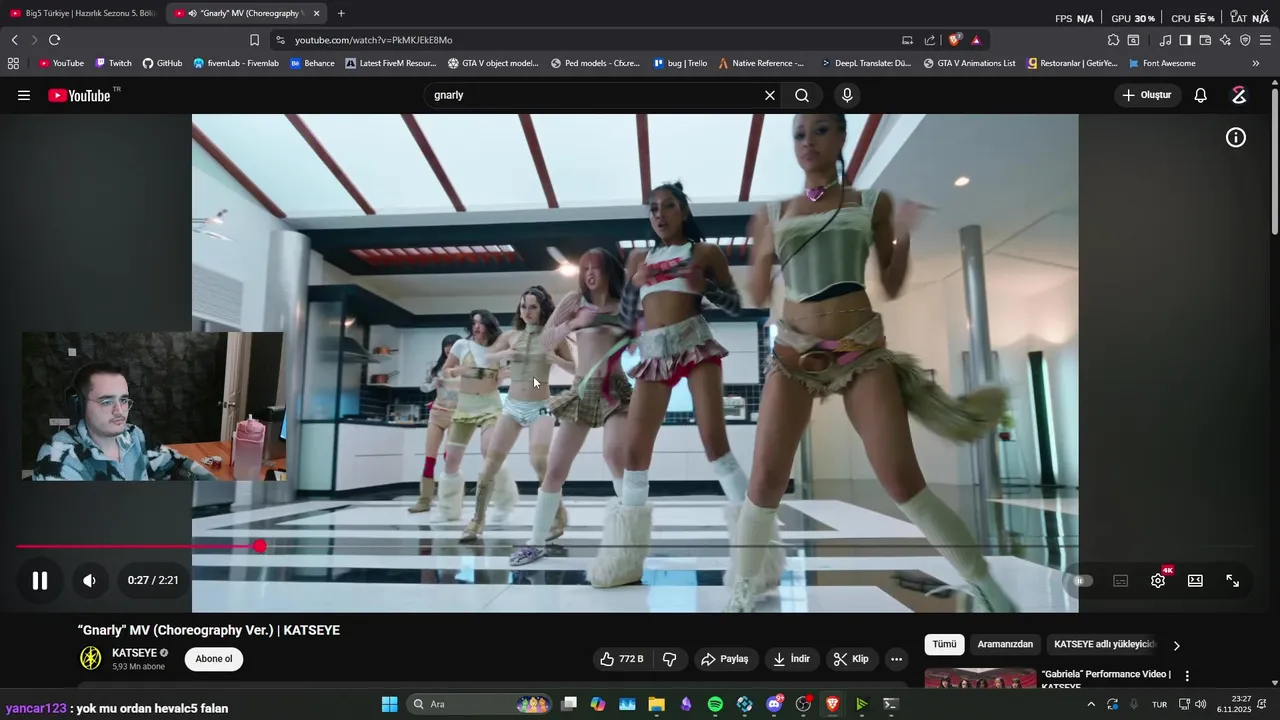Open Brave Rewards triangle icon

click(x=976, y=40)
